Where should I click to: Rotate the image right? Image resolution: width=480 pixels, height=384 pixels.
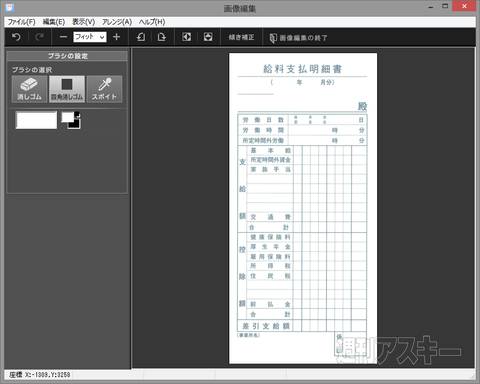[162, 37]
